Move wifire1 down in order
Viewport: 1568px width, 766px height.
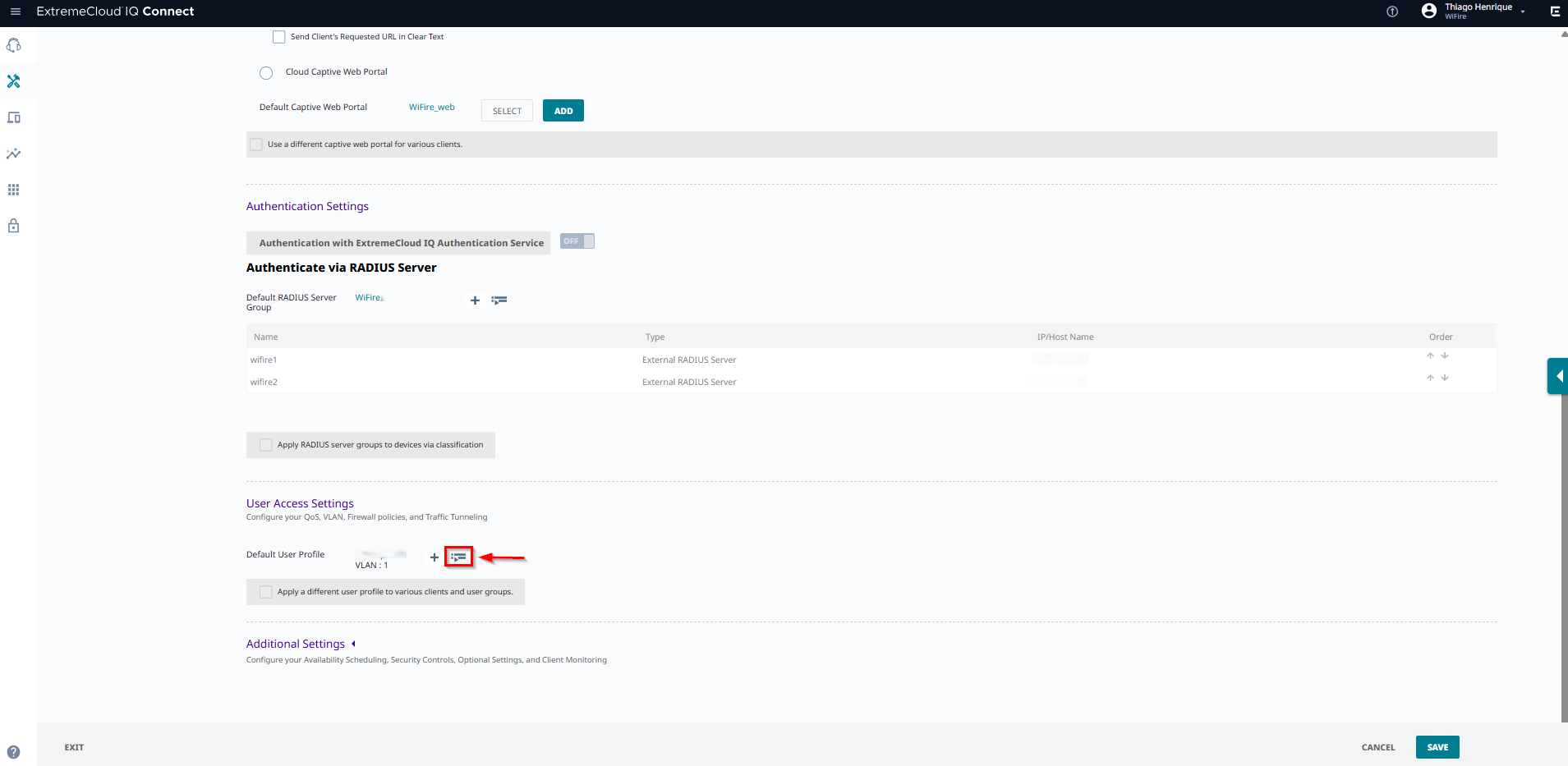coord(1445,355)
